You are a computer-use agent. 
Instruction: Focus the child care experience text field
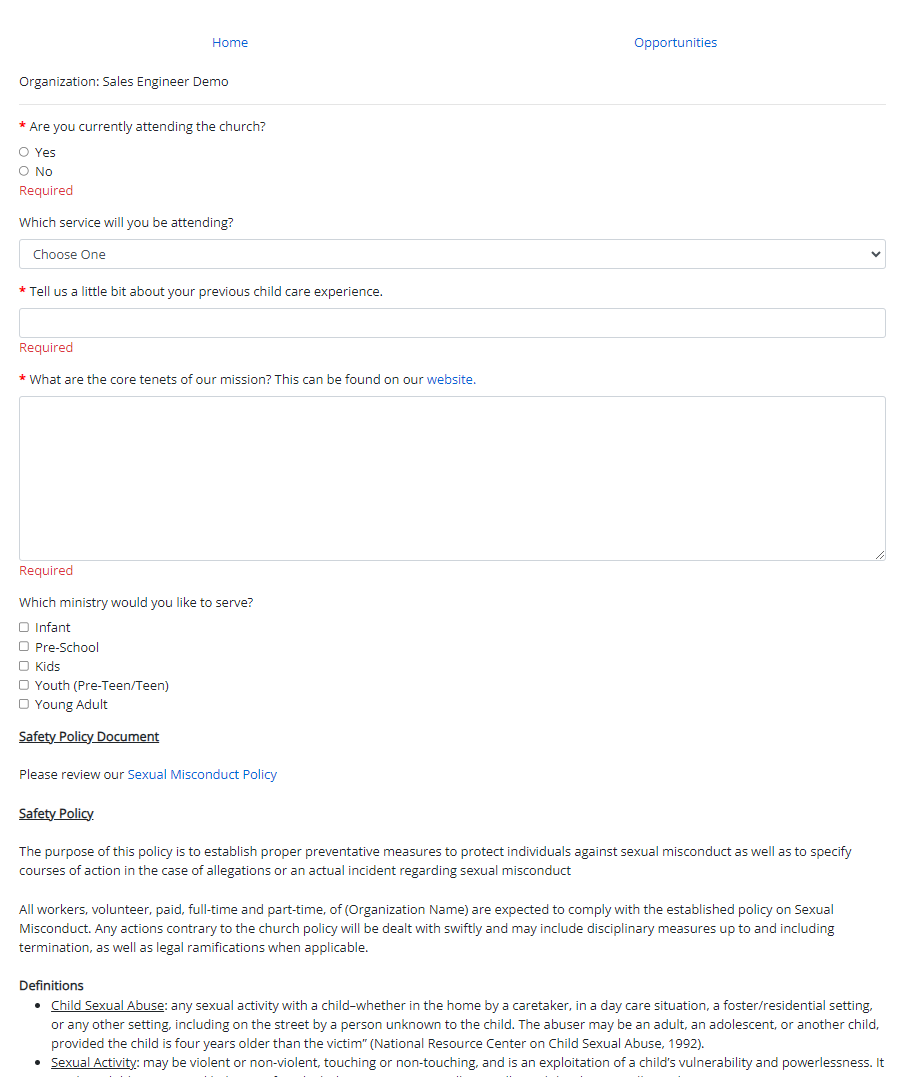tap(451, 323)
